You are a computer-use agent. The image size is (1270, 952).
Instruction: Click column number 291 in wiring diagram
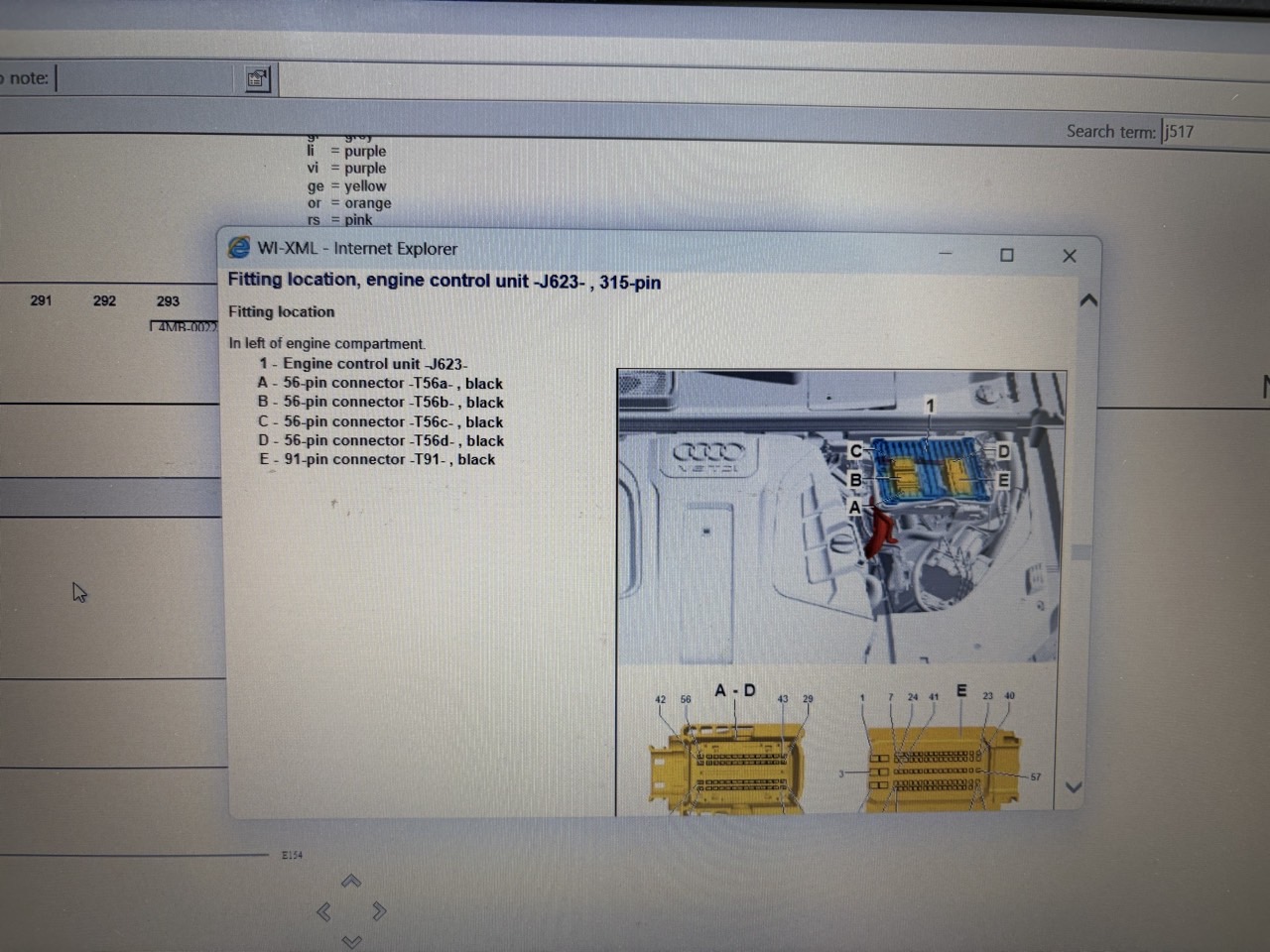(41, 300)
